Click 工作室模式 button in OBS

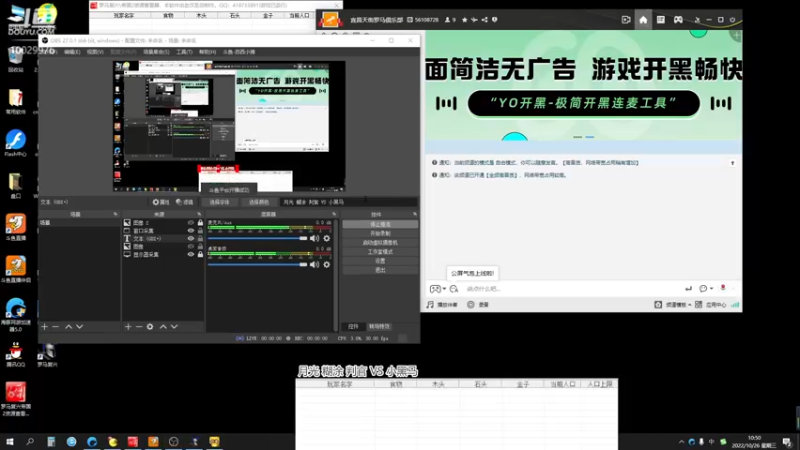coord(380,252)
